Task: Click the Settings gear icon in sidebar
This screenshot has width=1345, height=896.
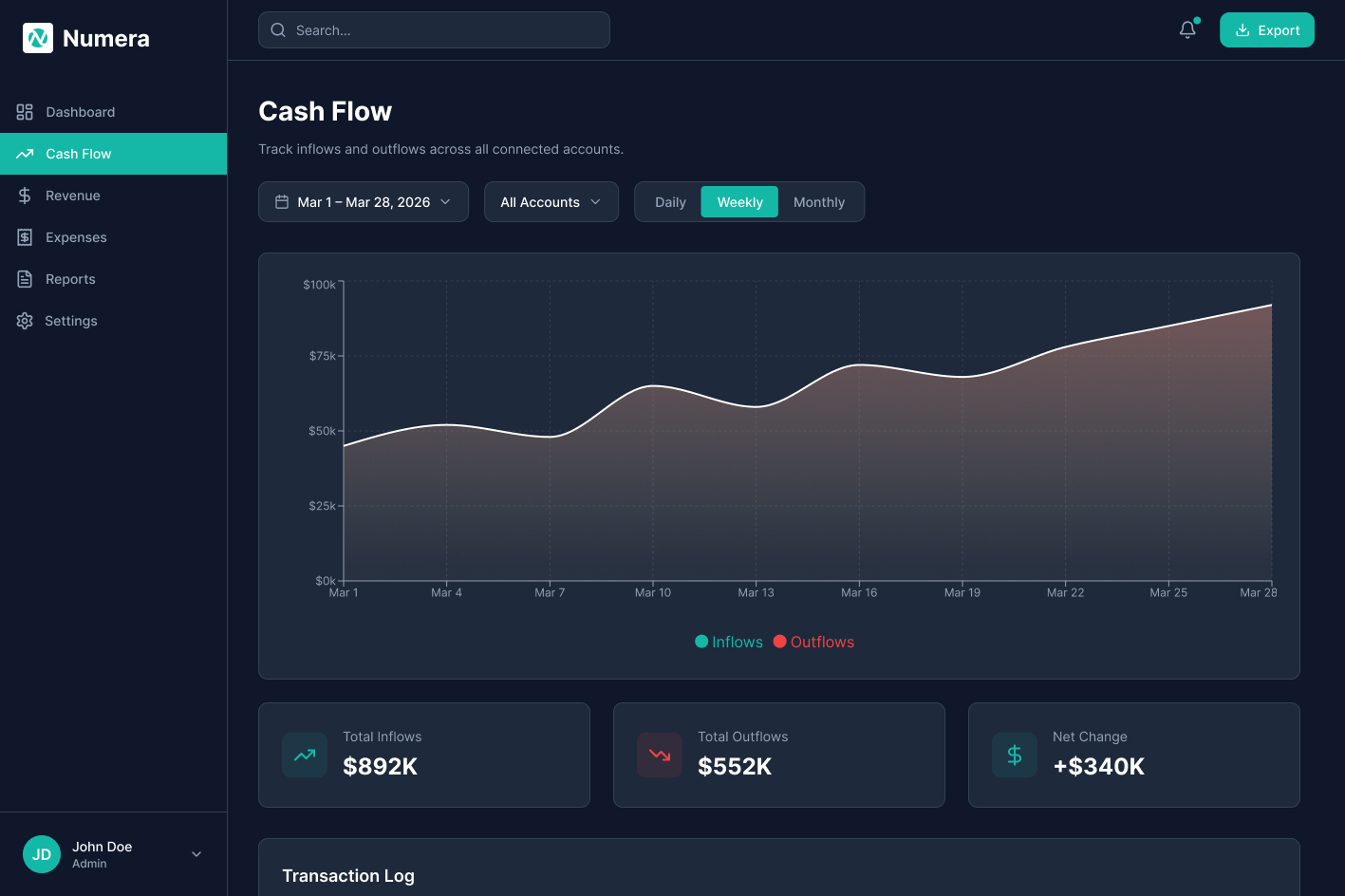Action: 25,321
